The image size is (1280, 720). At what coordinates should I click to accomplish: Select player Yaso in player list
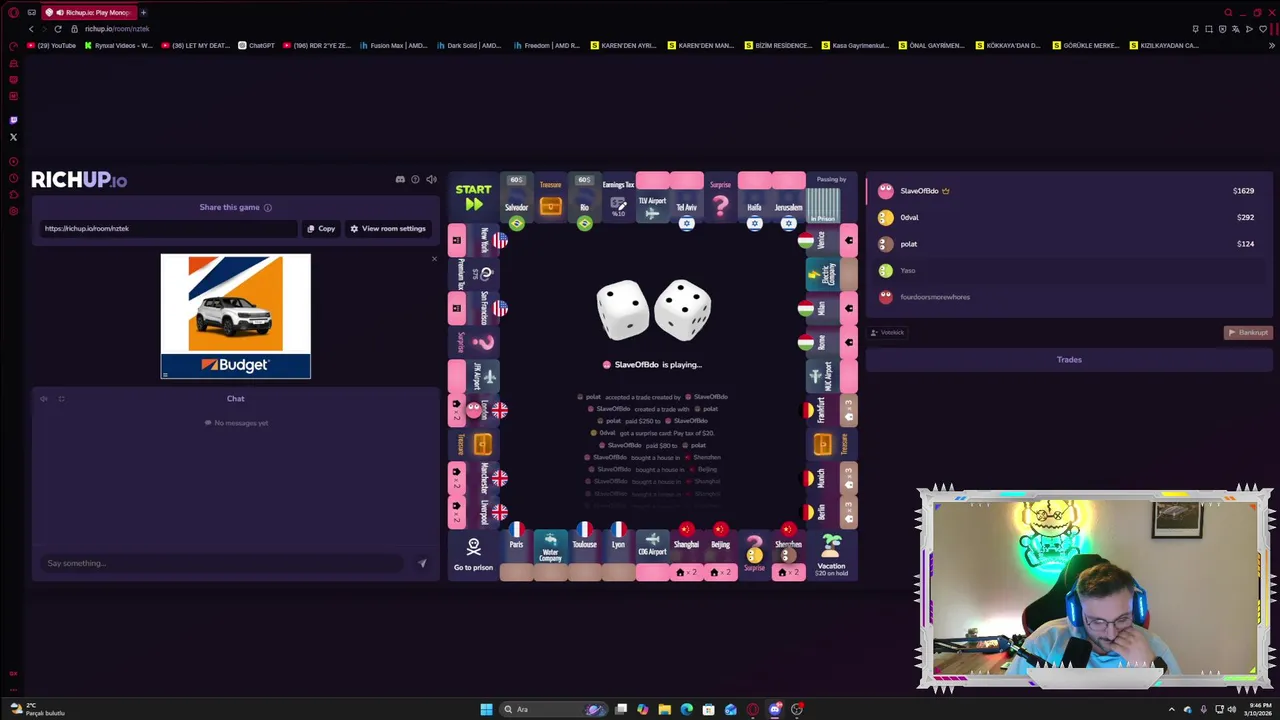[1067, 270]
